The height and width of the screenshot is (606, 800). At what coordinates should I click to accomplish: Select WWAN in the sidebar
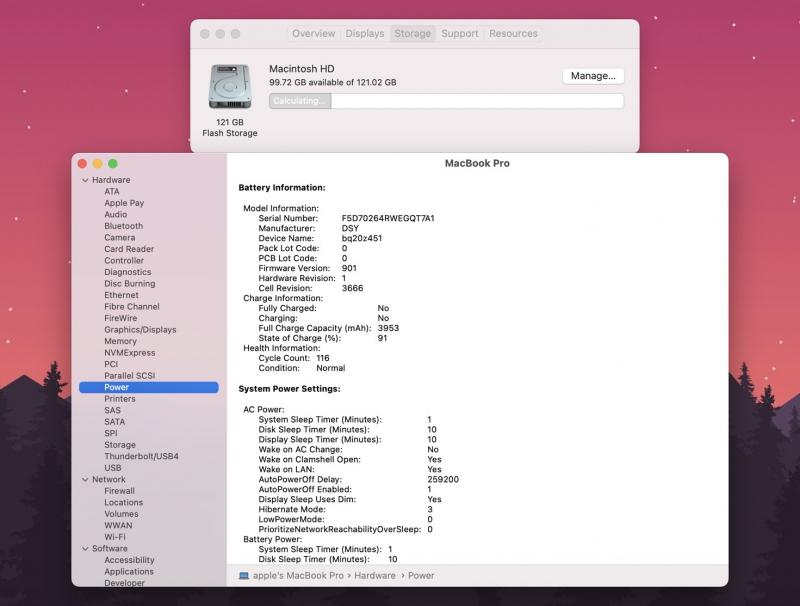tap(118, 525)
